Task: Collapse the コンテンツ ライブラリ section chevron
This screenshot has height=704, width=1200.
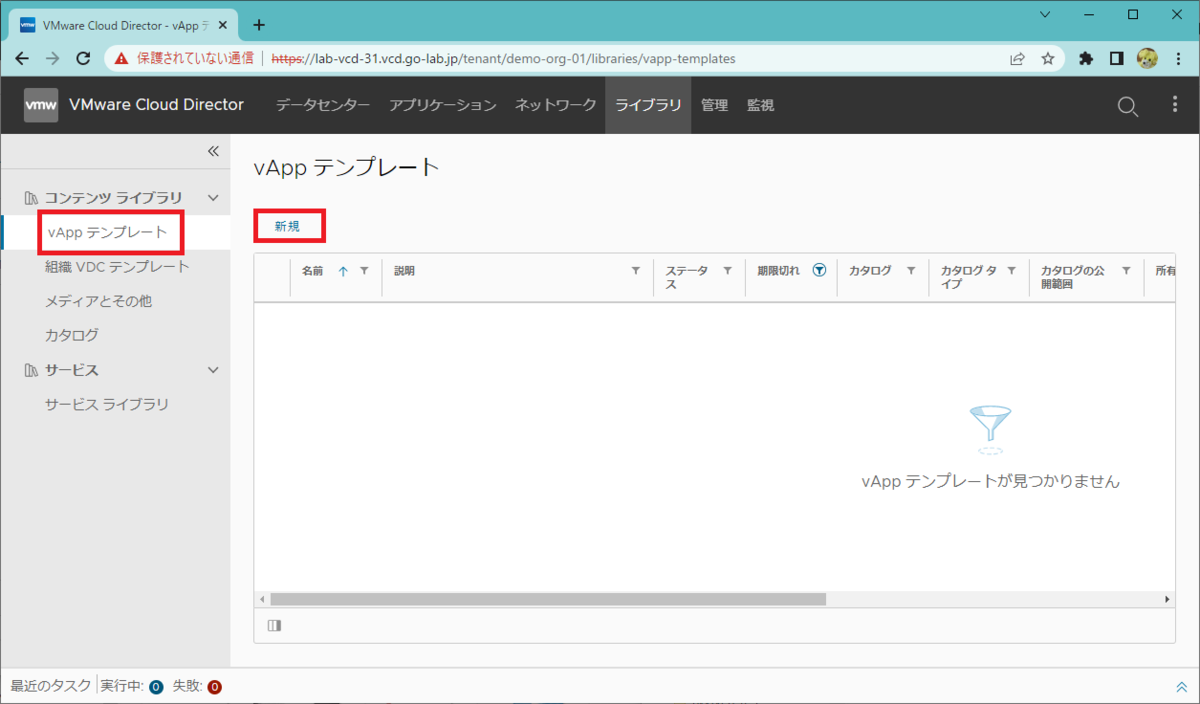Action: [x=213, y=198]
